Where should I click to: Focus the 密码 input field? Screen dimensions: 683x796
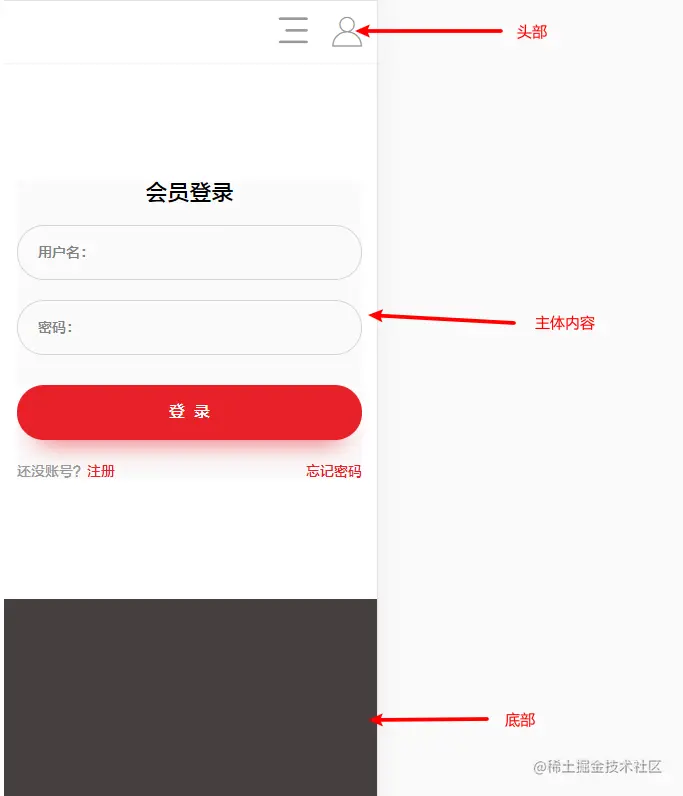pyautogui.click(x=189, y=327)
